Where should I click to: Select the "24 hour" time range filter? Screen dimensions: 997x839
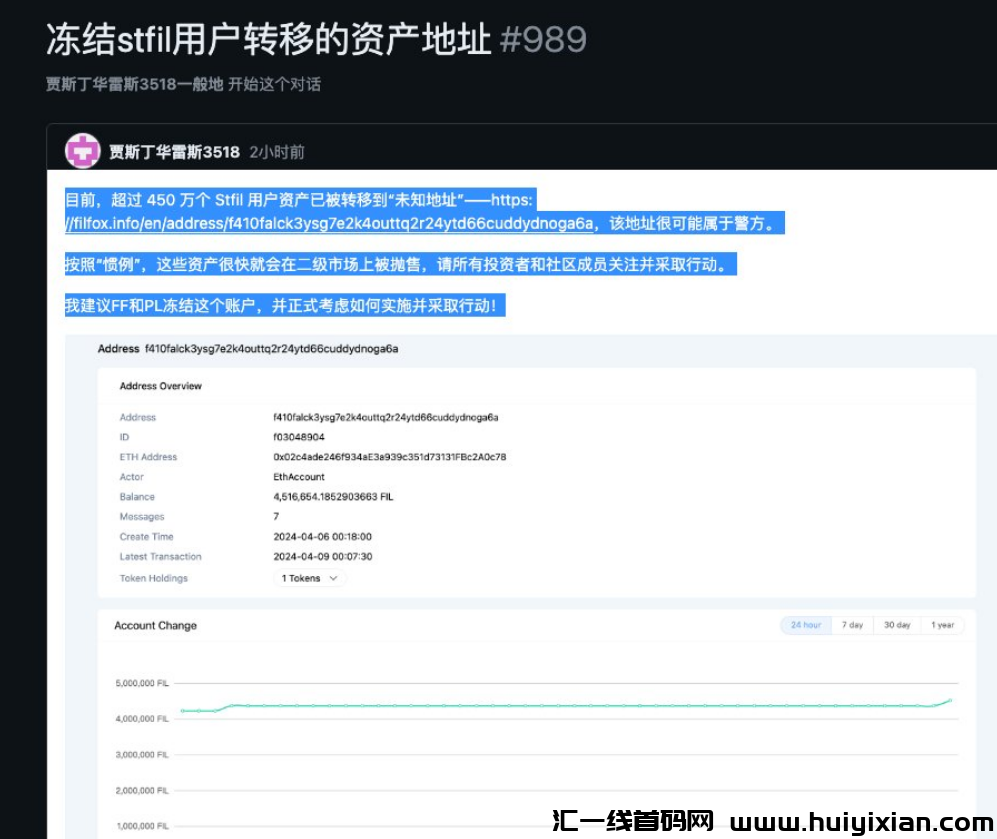coord(805,624)
